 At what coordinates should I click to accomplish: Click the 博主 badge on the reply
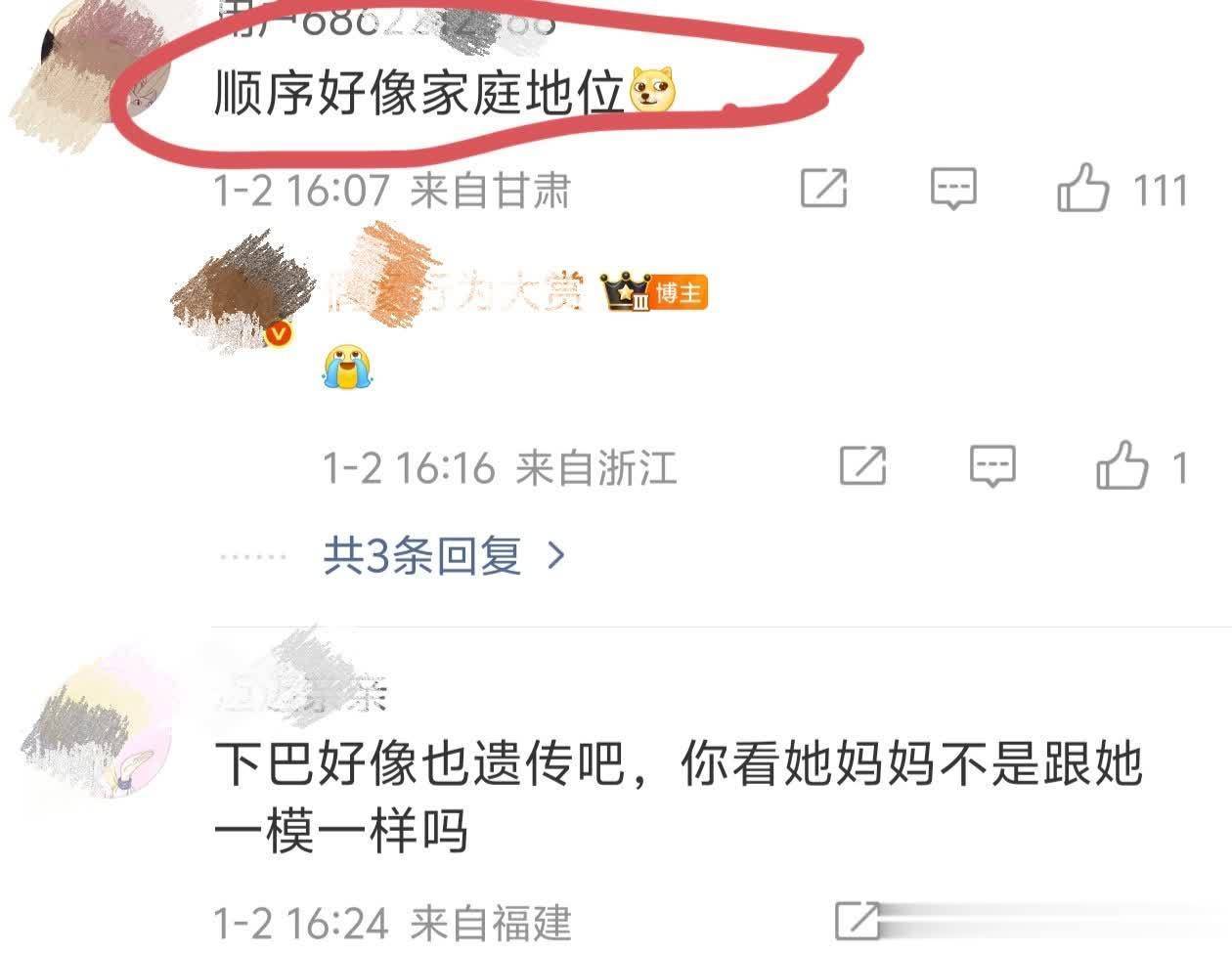[680, 292]
